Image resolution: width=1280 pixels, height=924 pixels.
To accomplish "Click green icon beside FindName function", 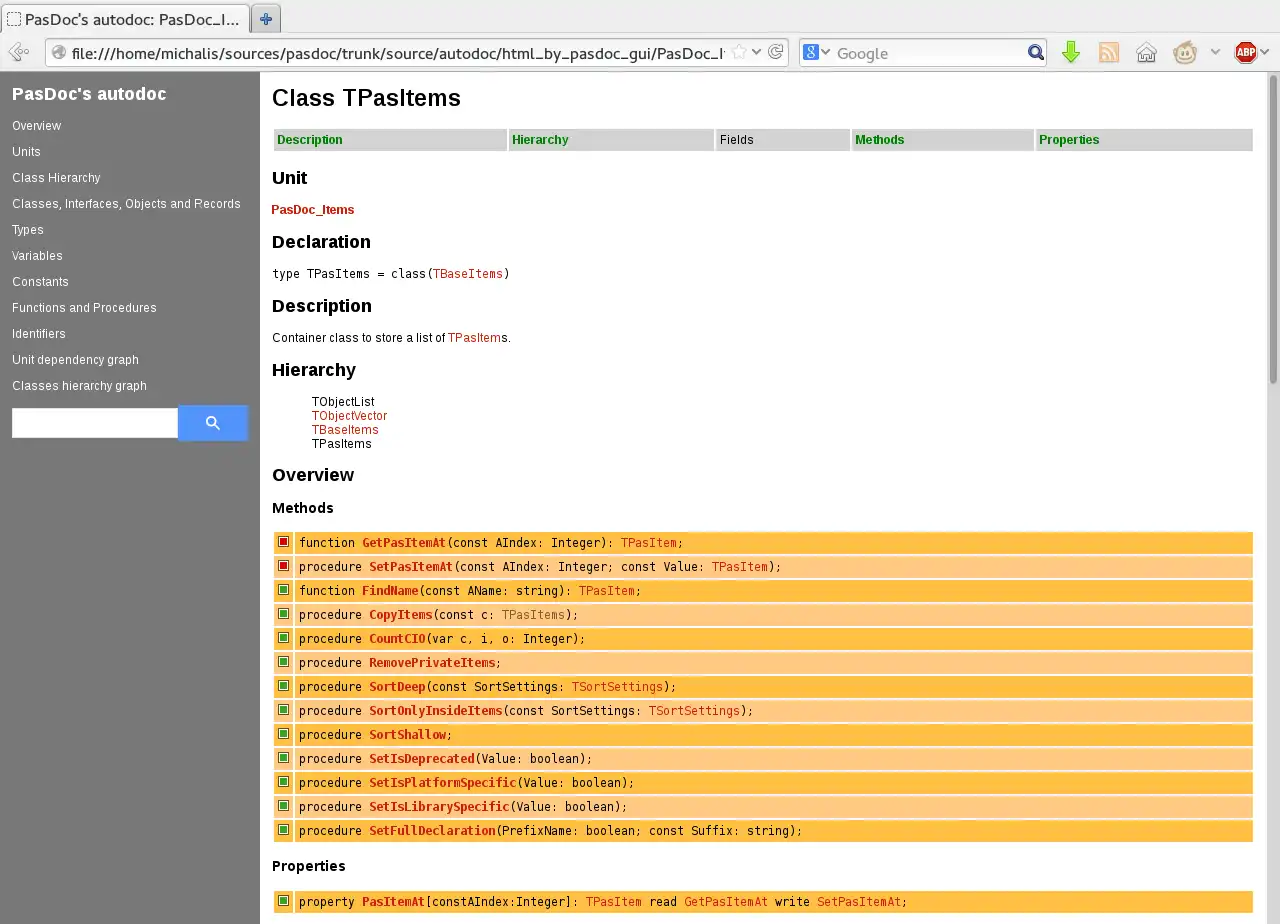I will [x=284, y=590].
